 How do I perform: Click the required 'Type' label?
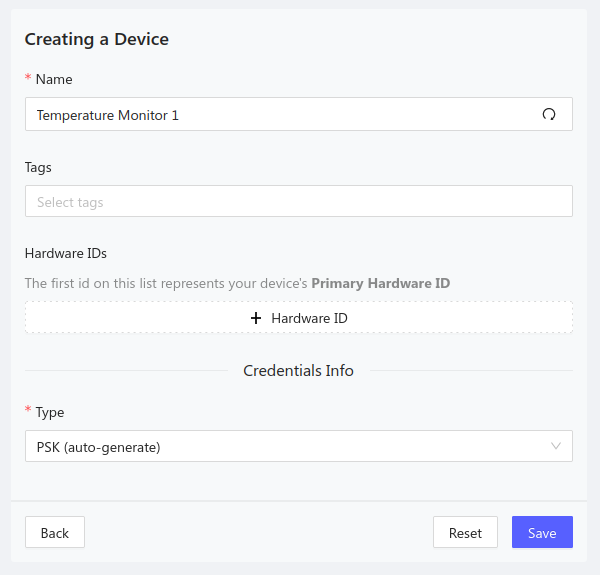50,413
